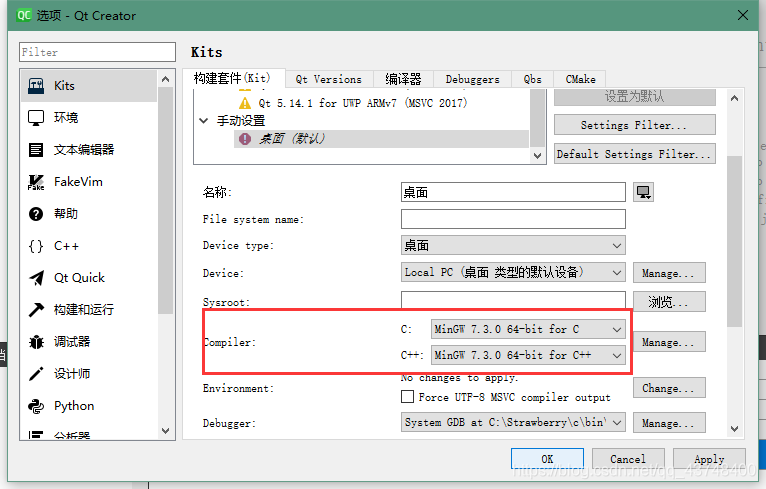The width and height of the screenshot is (766, 489).
Task: Click the Qt Creator logo in title bar
Action: pyautogui.click(x=24, y=15)
